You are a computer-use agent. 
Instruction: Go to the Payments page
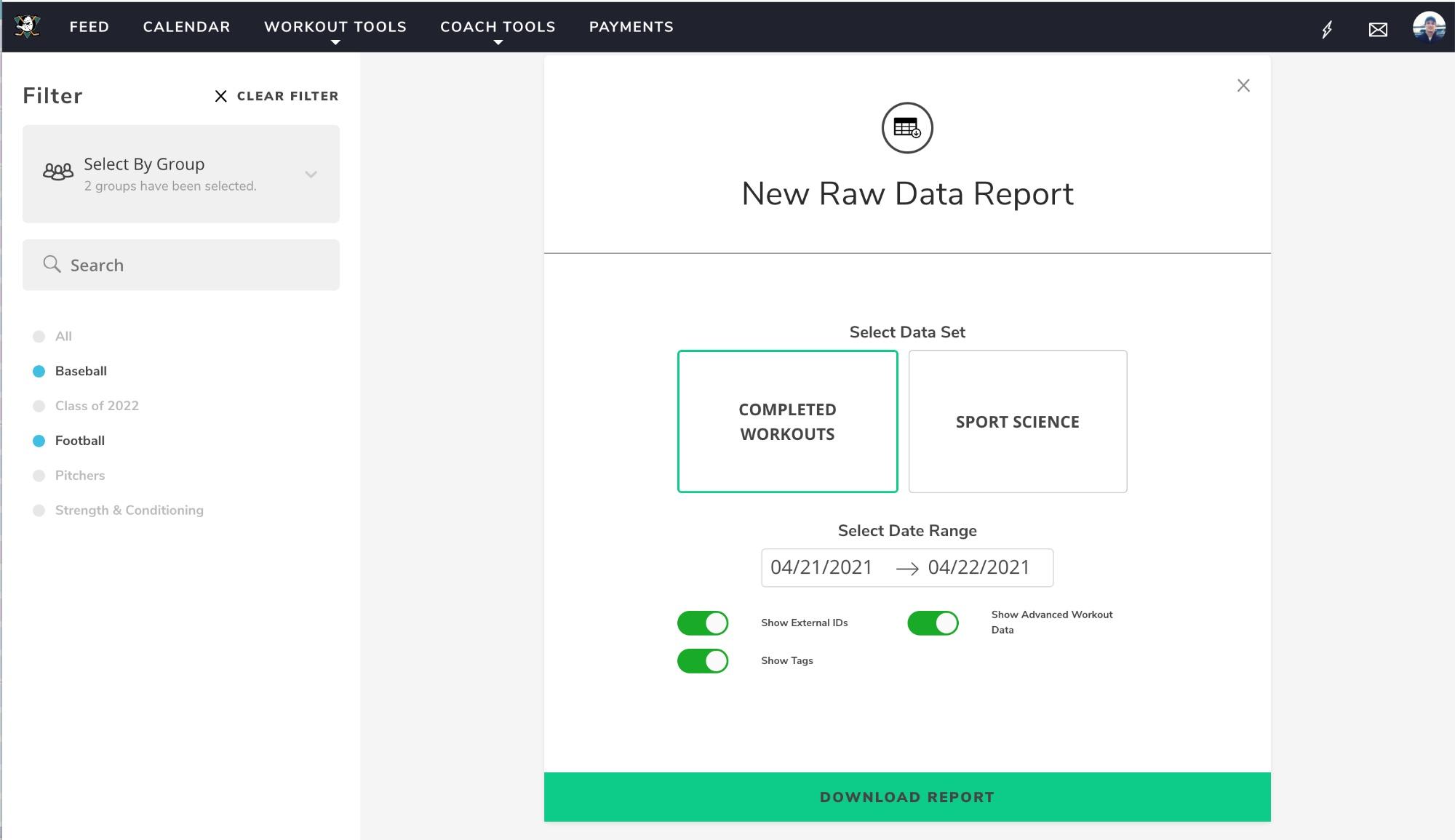631,27
